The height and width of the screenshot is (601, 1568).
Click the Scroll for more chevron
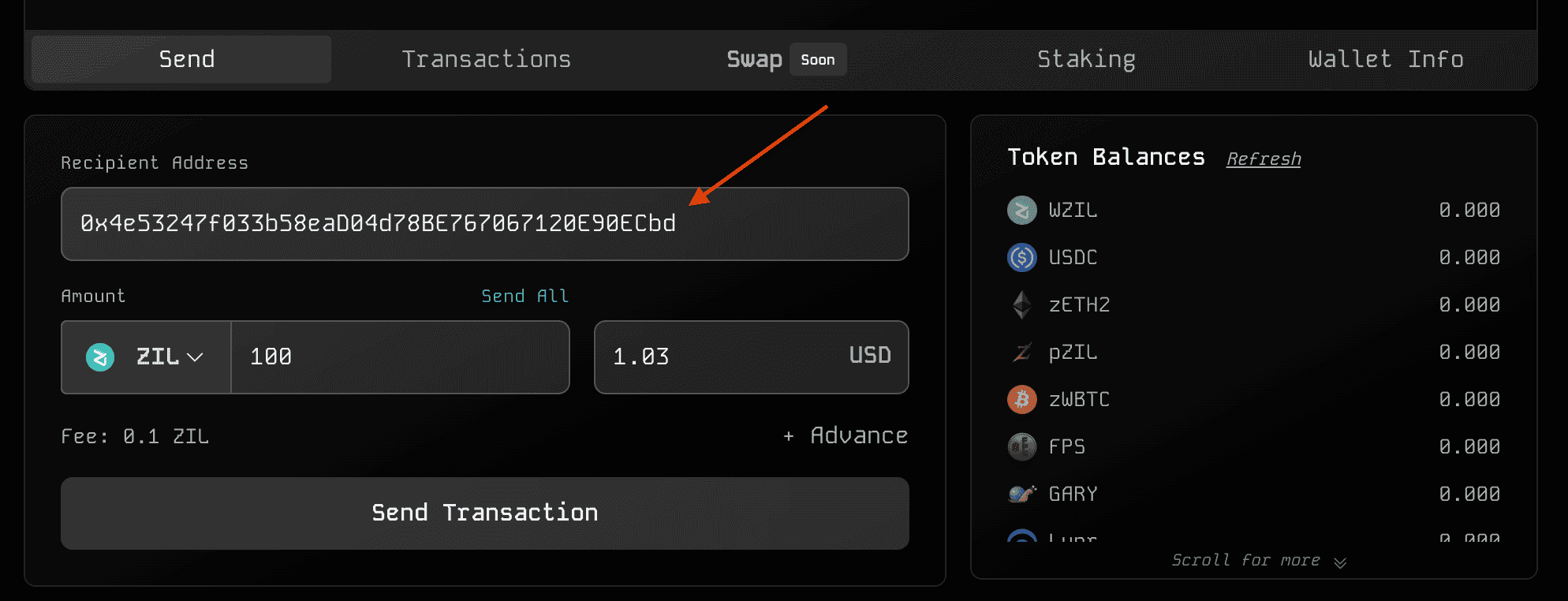click(1340, 562)
